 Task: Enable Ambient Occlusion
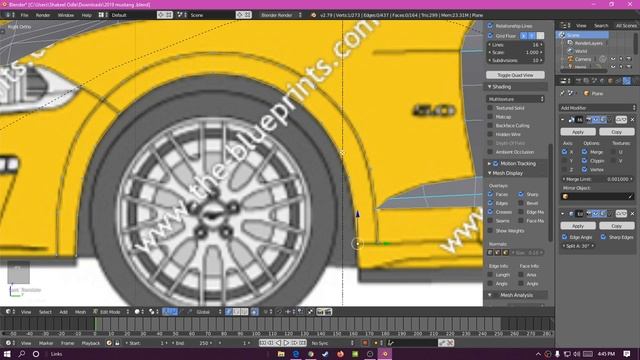(x=490, y=152)
